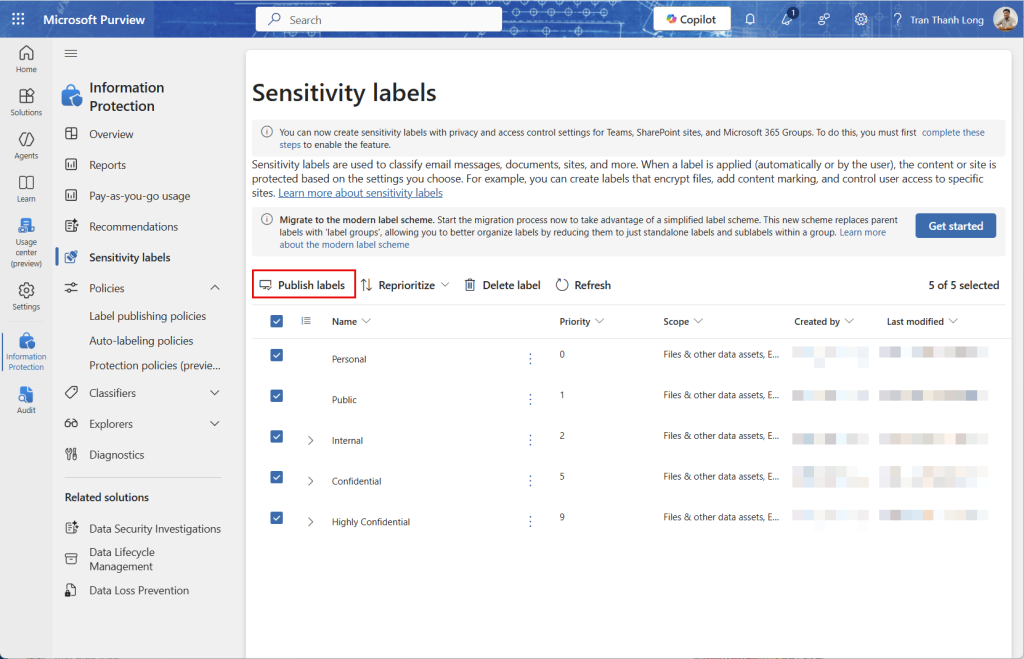The height and width of the screenshot is (659, 1024).
Task: Expand the Confidential label row
Action: coord(310,481)
